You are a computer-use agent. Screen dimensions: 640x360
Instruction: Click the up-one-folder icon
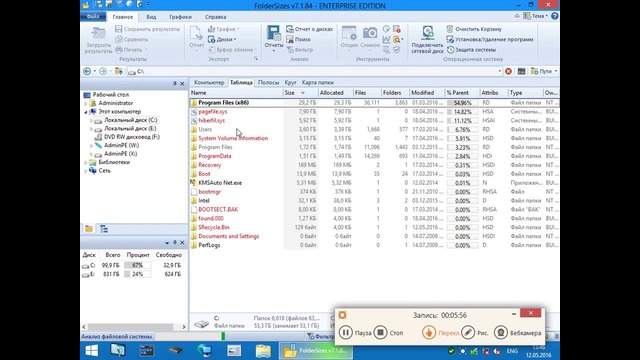[119, 71]
